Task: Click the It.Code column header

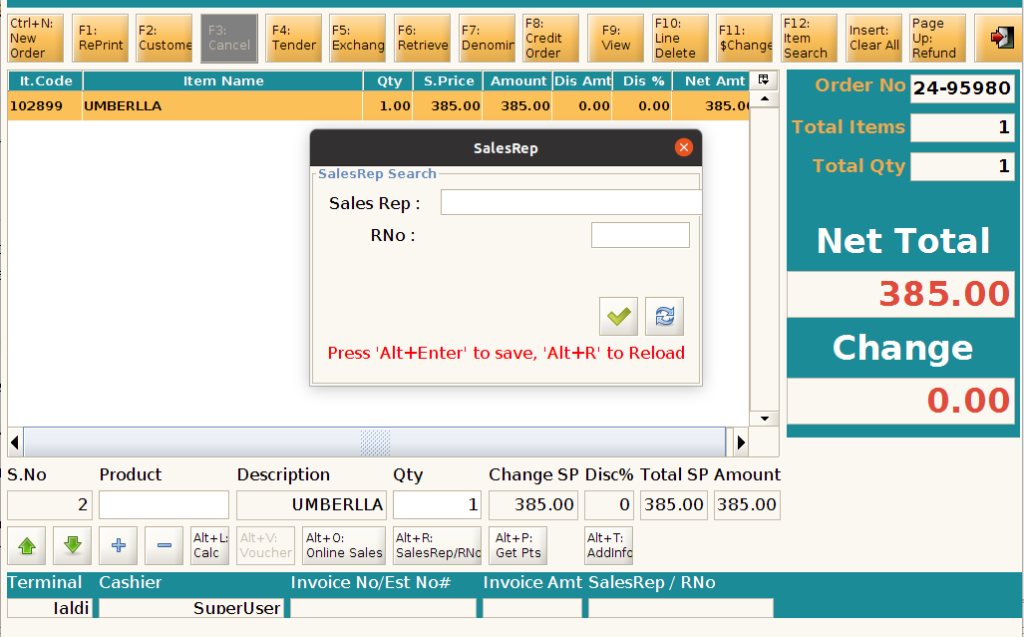Action: tap(45, 81)
